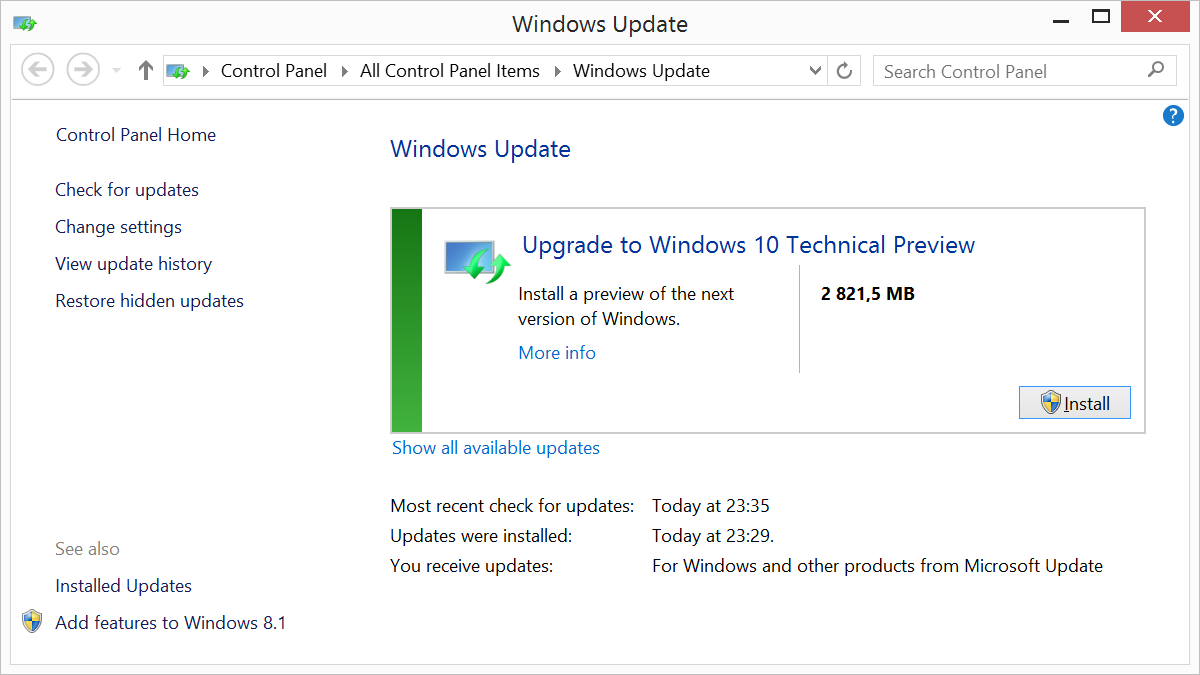Click the Upgrade to Windows 10 update icon
Screen dimensions: 1200x675
(475, 258)
